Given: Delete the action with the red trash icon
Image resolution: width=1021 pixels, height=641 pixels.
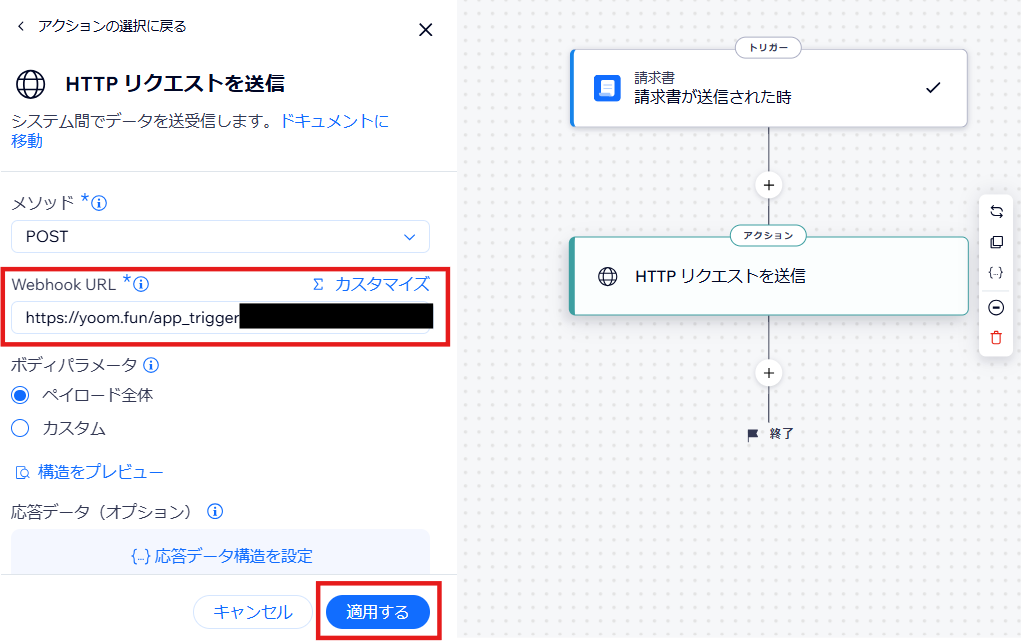Looking at the screenshot, I should (996, 338).
